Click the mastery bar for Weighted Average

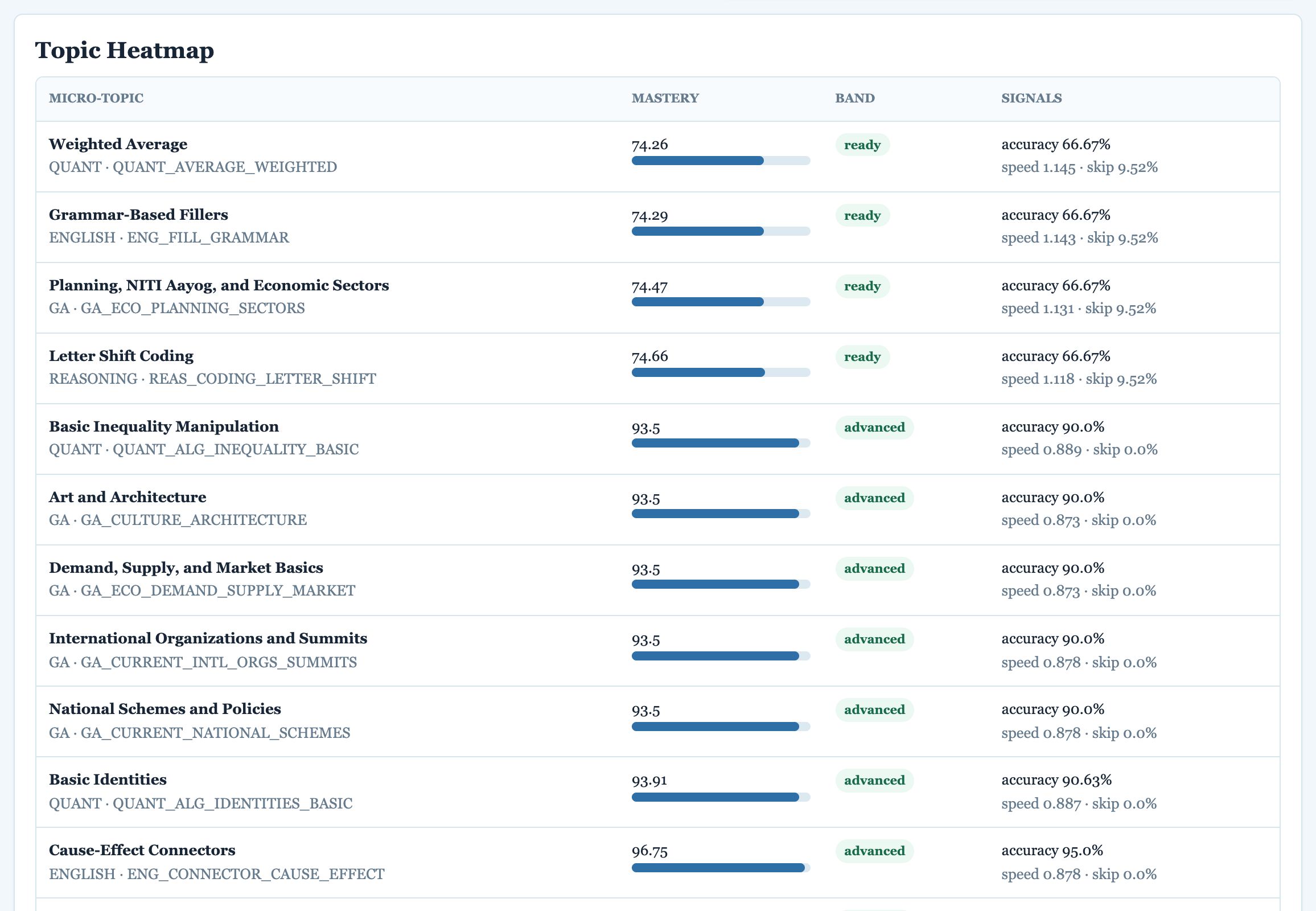721,161
